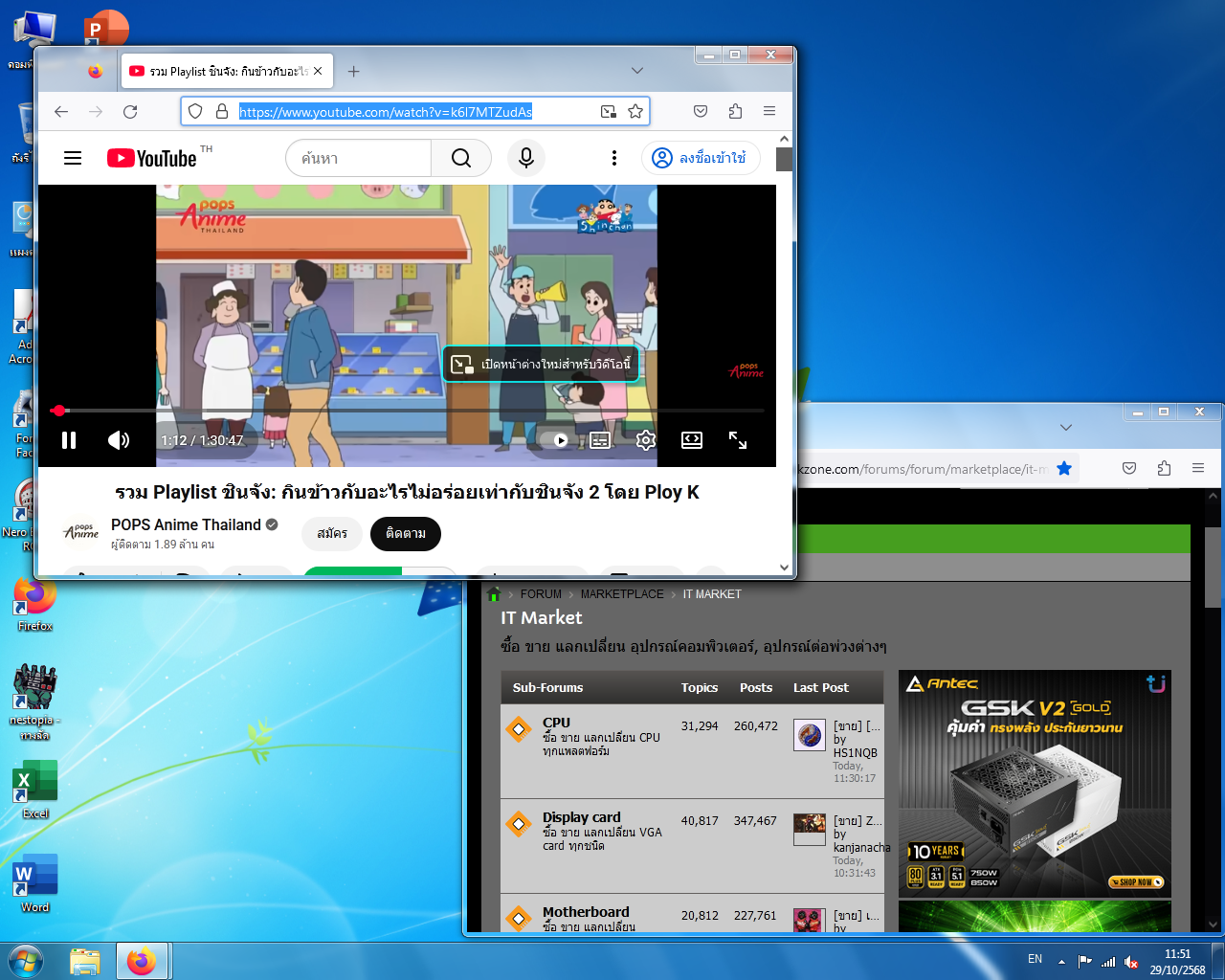
Task: Open Windows Explorer from the taskbar
Action: (x=85, y=961)
